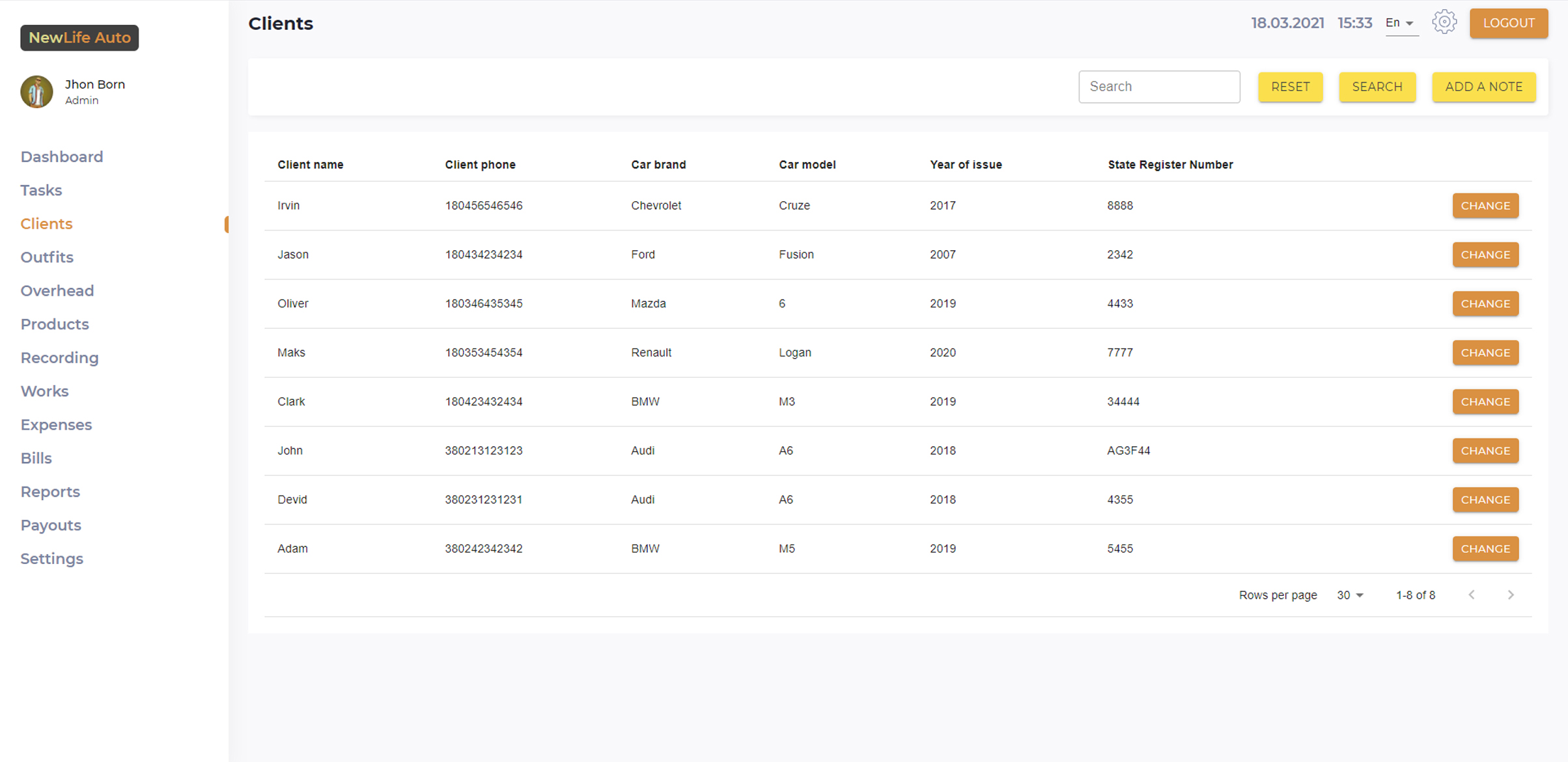Go to previous page arrow
The height and width of the screenshot is (762, 1568).
1472,595
